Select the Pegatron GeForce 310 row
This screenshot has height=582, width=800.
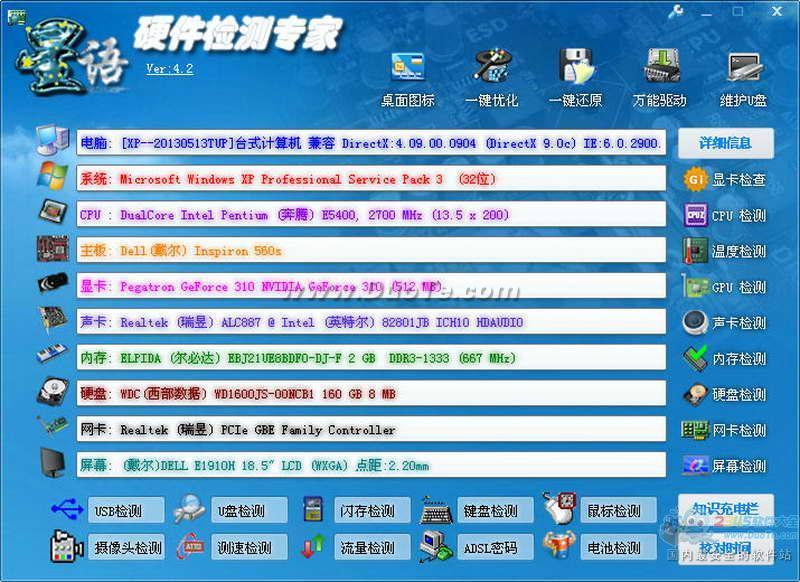[371, 286]
